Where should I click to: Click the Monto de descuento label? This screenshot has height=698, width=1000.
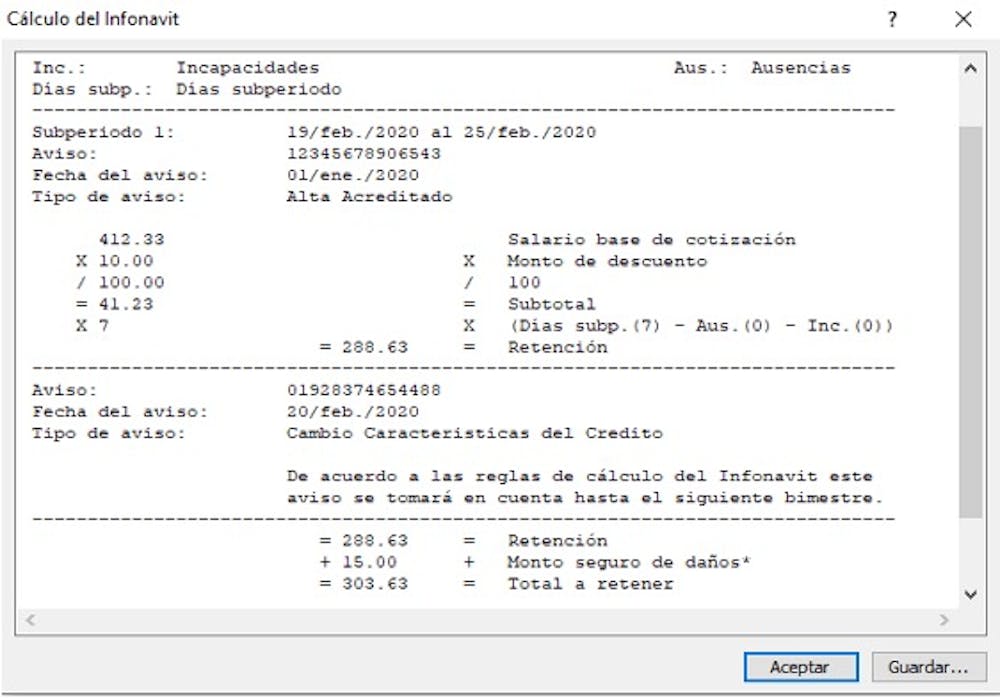[607, 262]
